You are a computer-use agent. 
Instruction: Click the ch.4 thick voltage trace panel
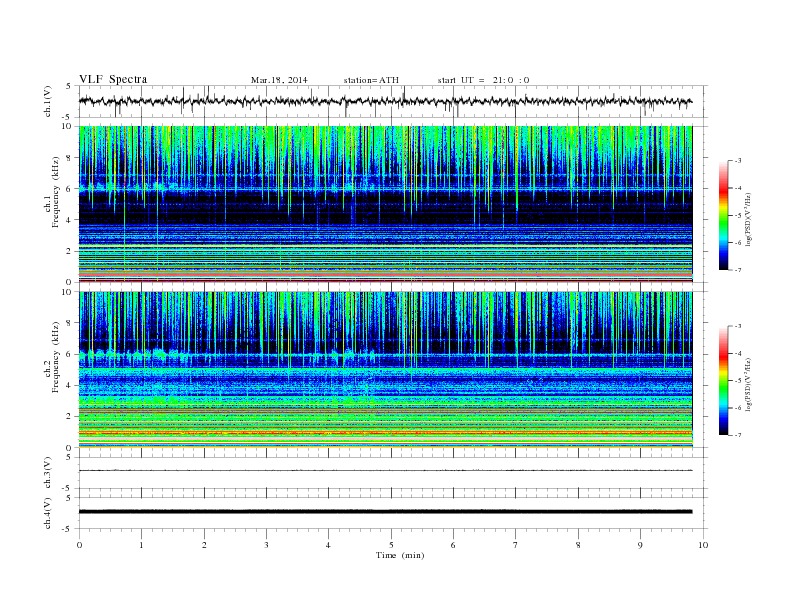click(x=392, y=513)
